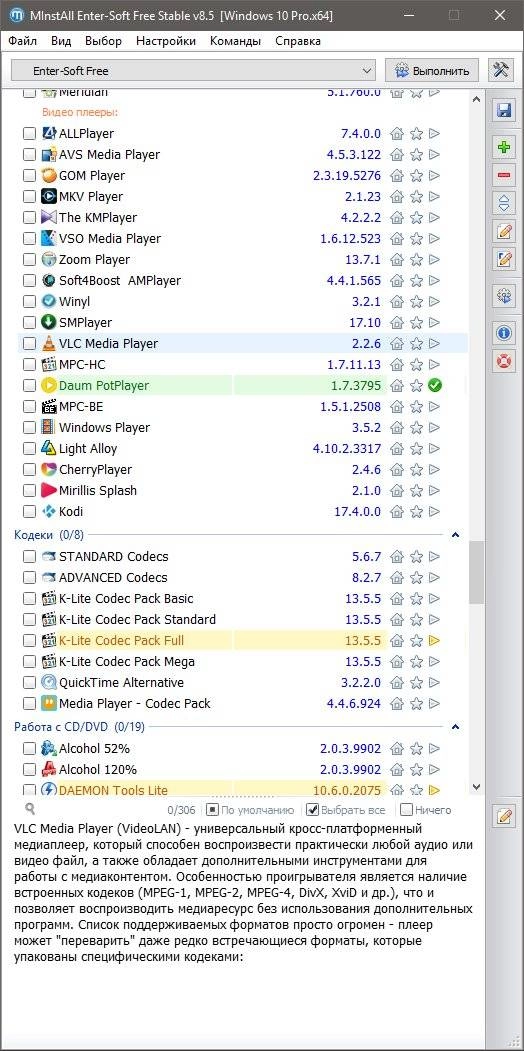Click the list scrollbar up arrow

tap(476, 99)
